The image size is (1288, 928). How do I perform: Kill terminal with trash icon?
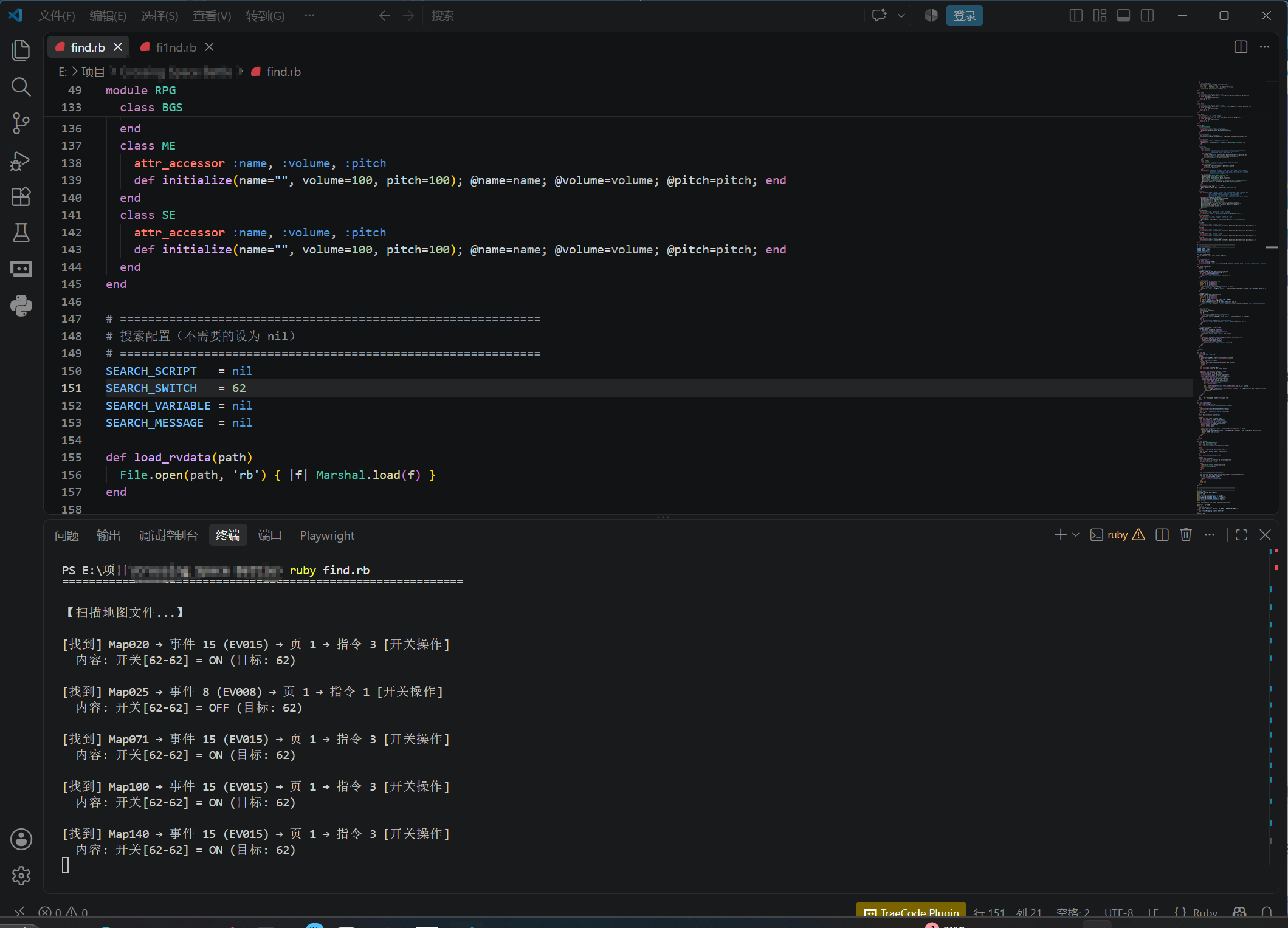coord(1186,535)
